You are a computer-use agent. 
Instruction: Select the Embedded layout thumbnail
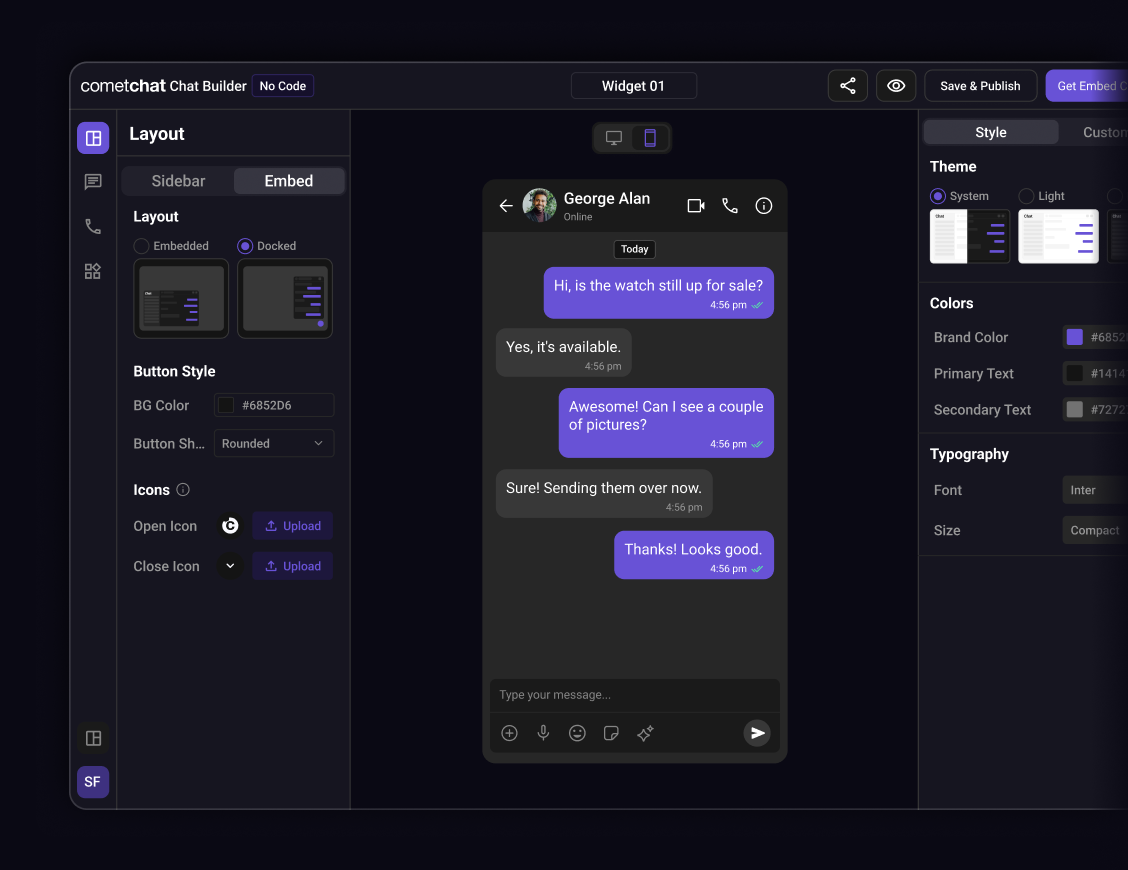[181, 298]
